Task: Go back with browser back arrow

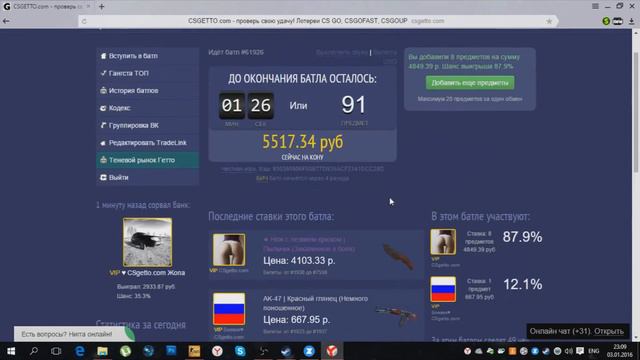Action: pos(6,21)
